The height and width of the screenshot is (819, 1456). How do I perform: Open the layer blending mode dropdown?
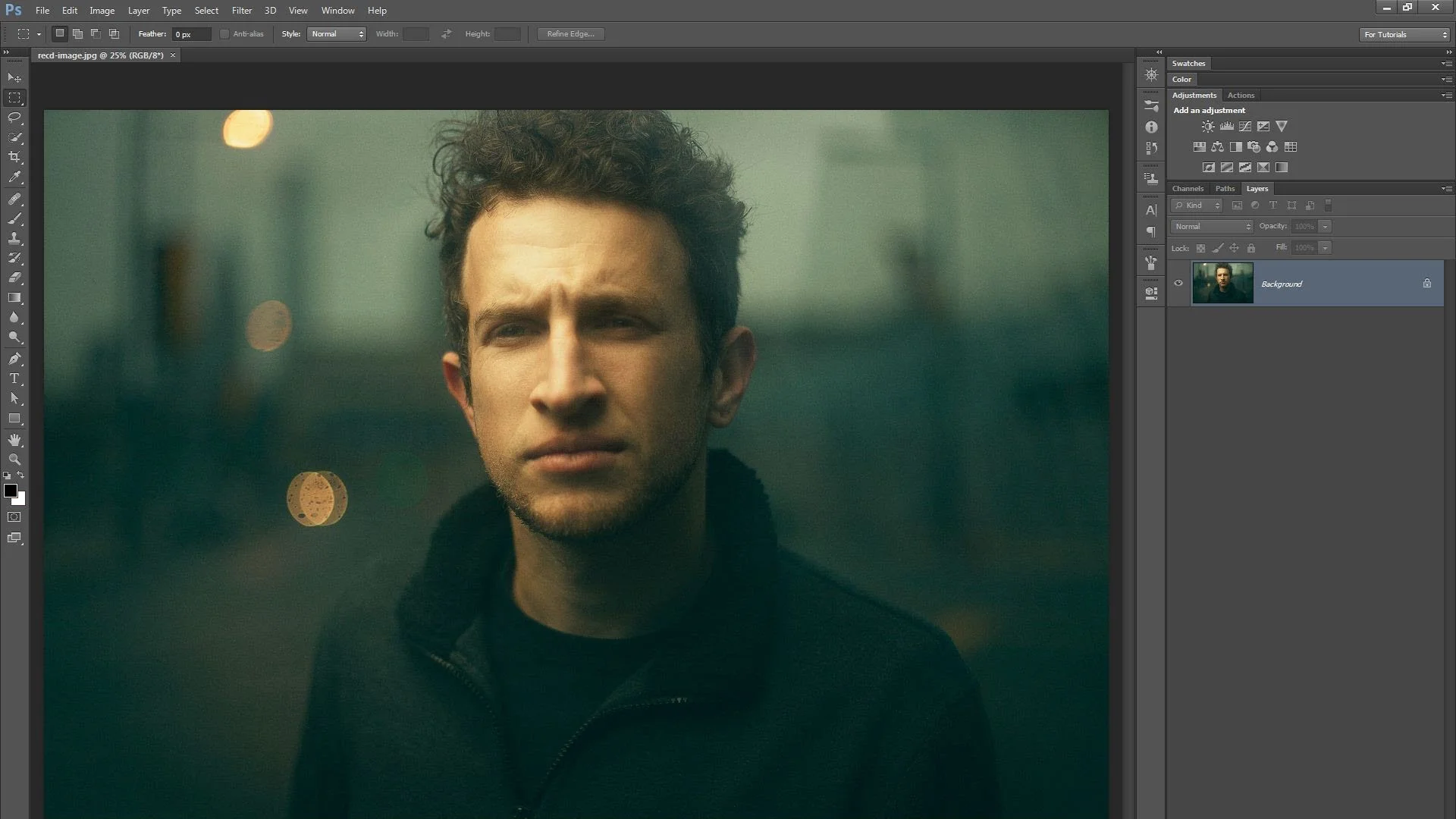tap(1211, 226)
